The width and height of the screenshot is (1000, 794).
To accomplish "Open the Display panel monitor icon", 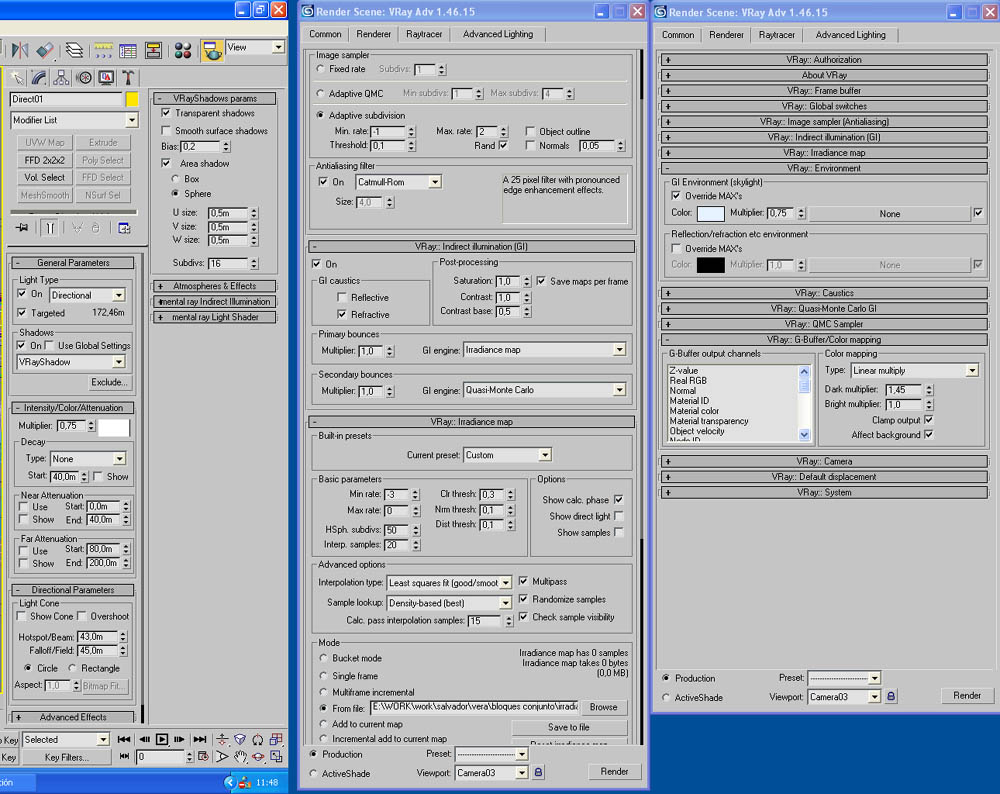I will (x=106, y=78).
